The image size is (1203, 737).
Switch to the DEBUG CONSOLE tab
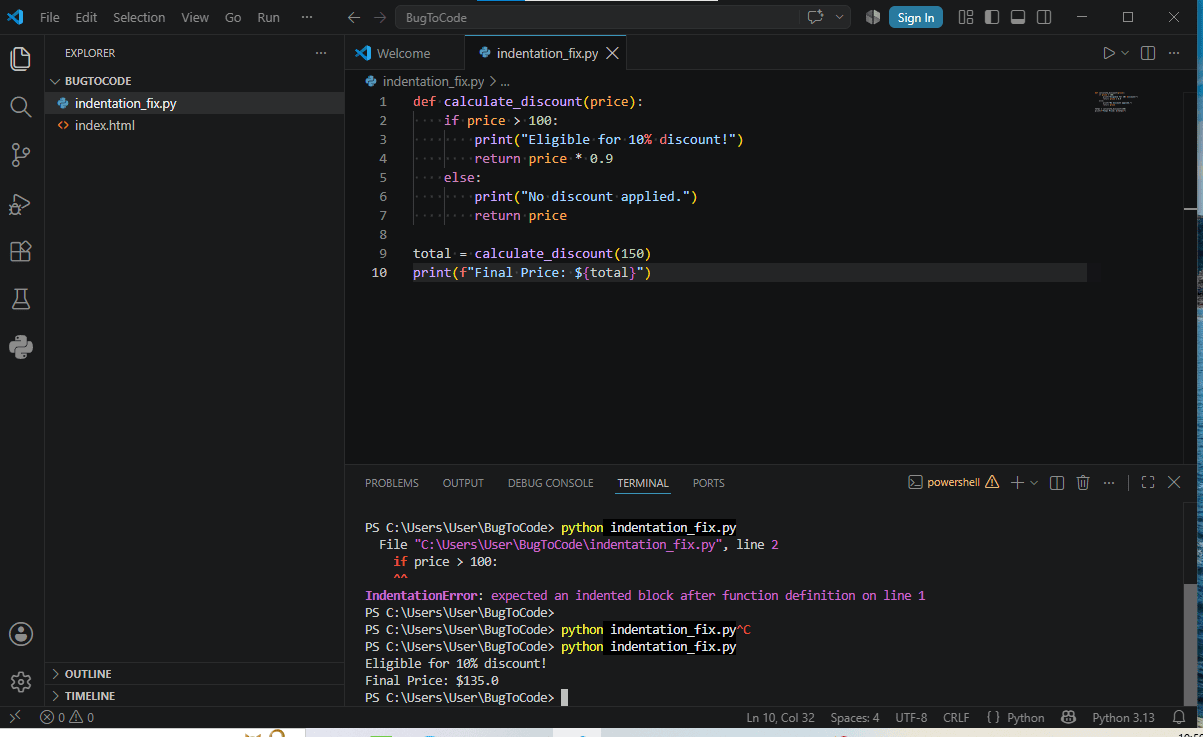point(550,483)
